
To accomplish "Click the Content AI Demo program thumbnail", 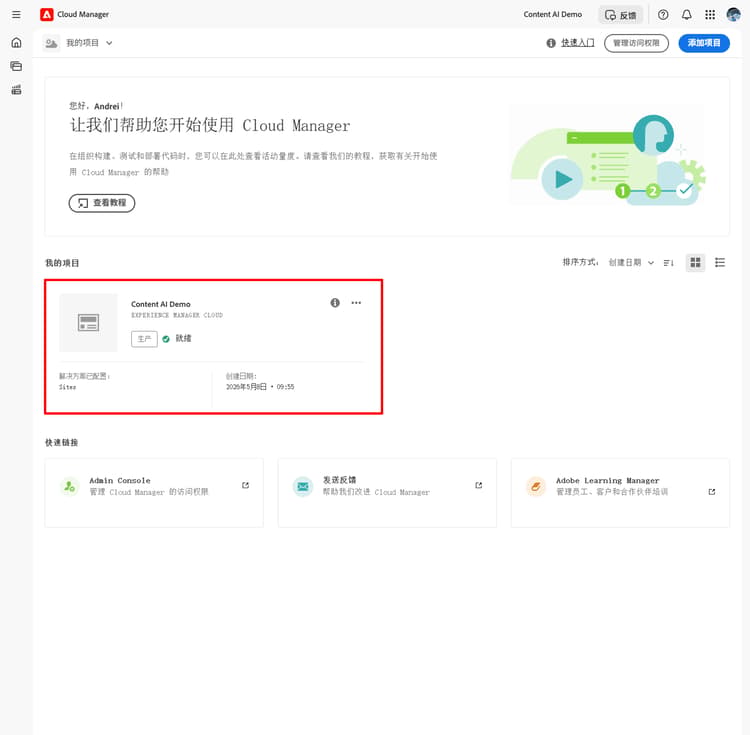I will tap(88, 323).
